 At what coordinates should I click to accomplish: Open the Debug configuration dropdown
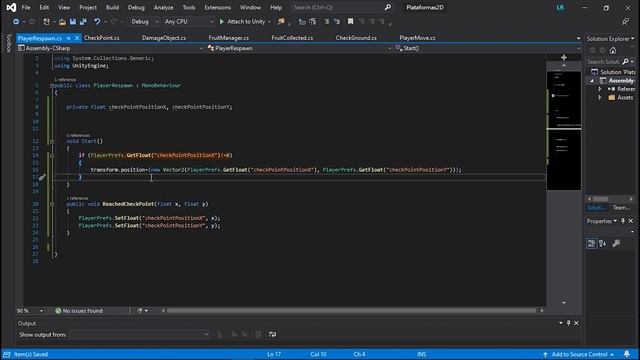(145, 22)
